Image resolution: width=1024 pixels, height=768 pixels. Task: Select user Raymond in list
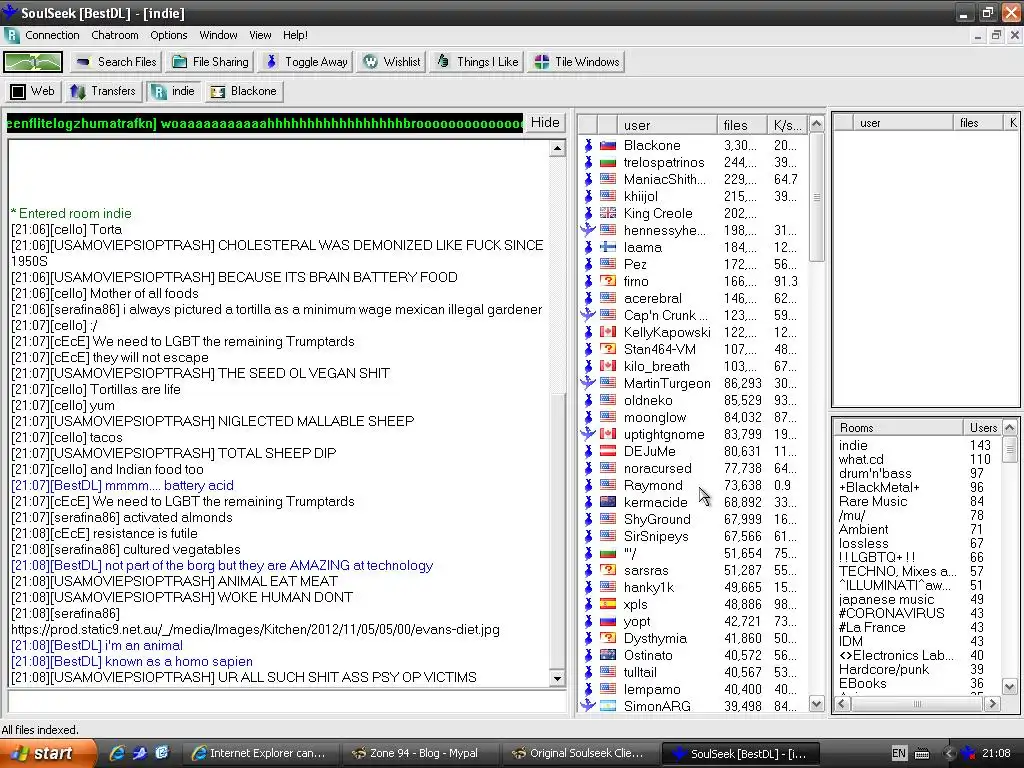(x=653, y=485)
